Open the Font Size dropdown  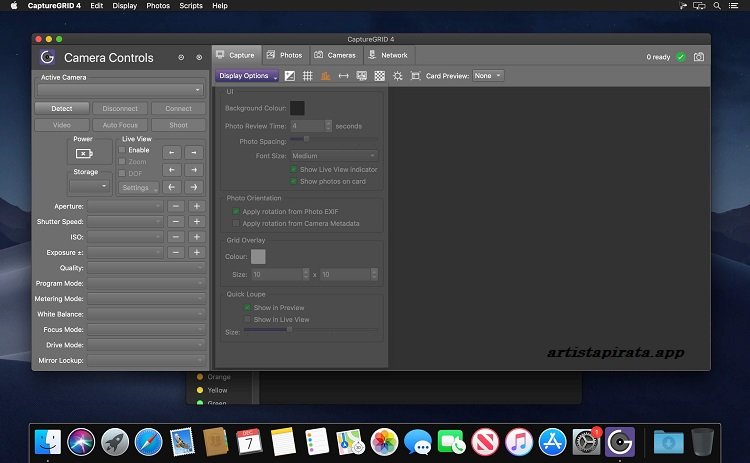(x=334, y=156)
